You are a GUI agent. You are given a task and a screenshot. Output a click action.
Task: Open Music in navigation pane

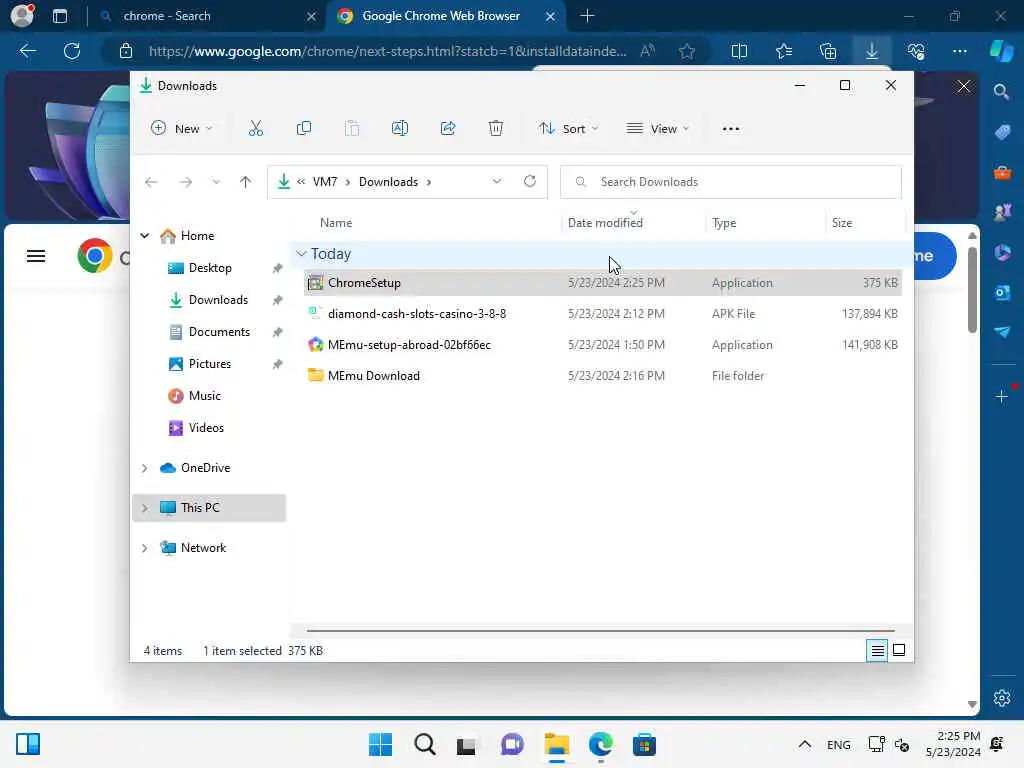click(204, 396)
